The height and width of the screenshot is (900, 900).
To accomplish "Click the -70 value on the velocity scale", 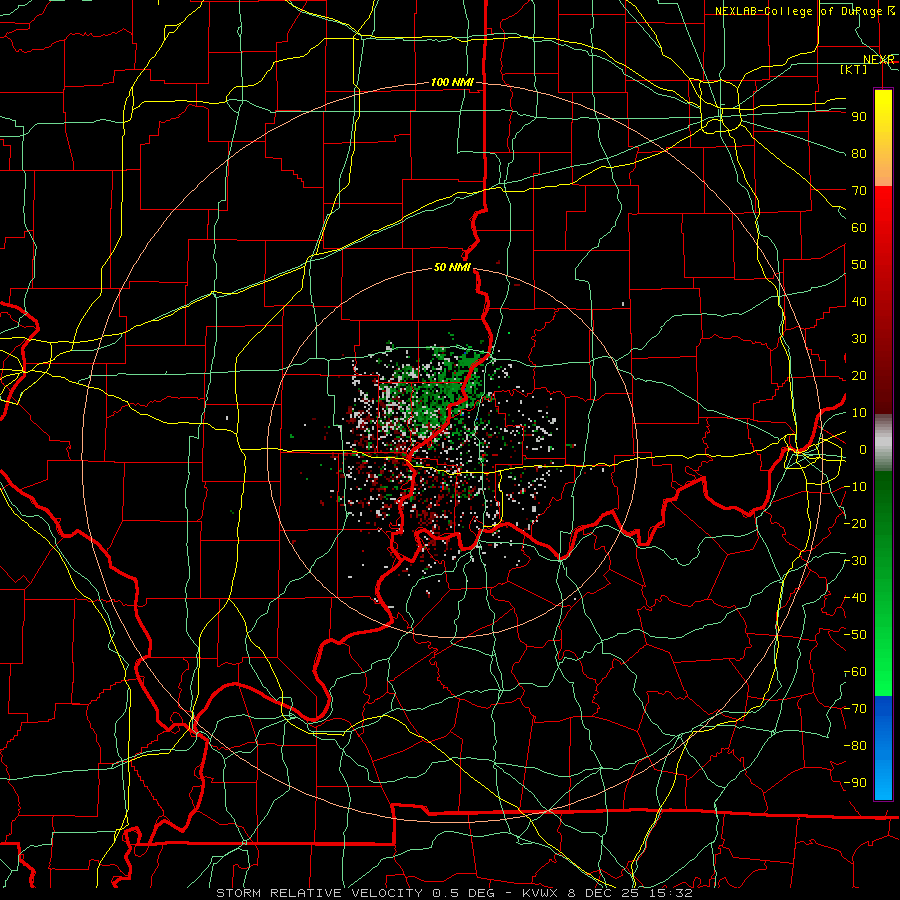I will pos(856,709).
